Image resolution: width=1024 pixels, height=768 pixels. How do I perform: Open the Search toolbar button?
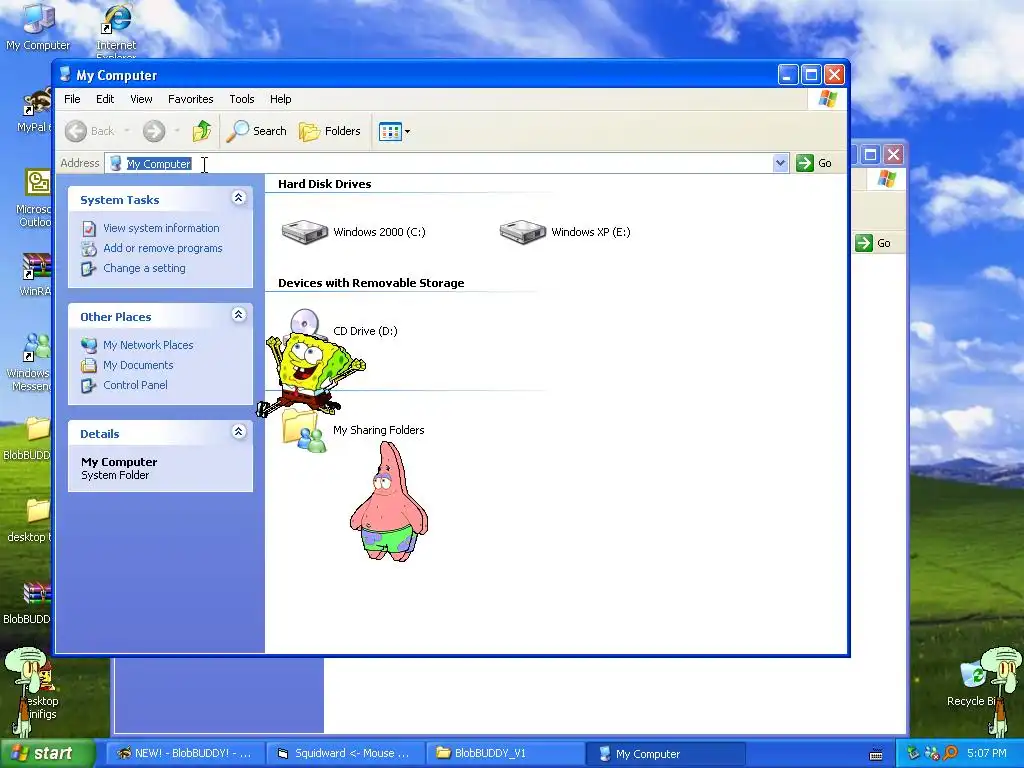click(x=257, y=131)
